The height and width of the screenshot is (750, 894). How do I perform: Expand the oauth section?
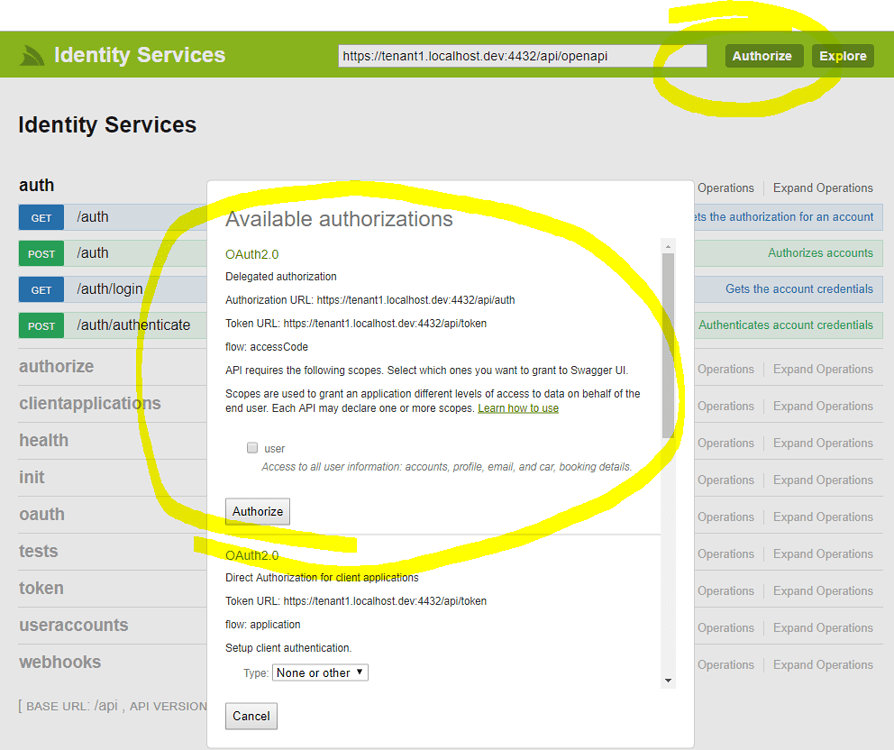click(x=42, y=514)
